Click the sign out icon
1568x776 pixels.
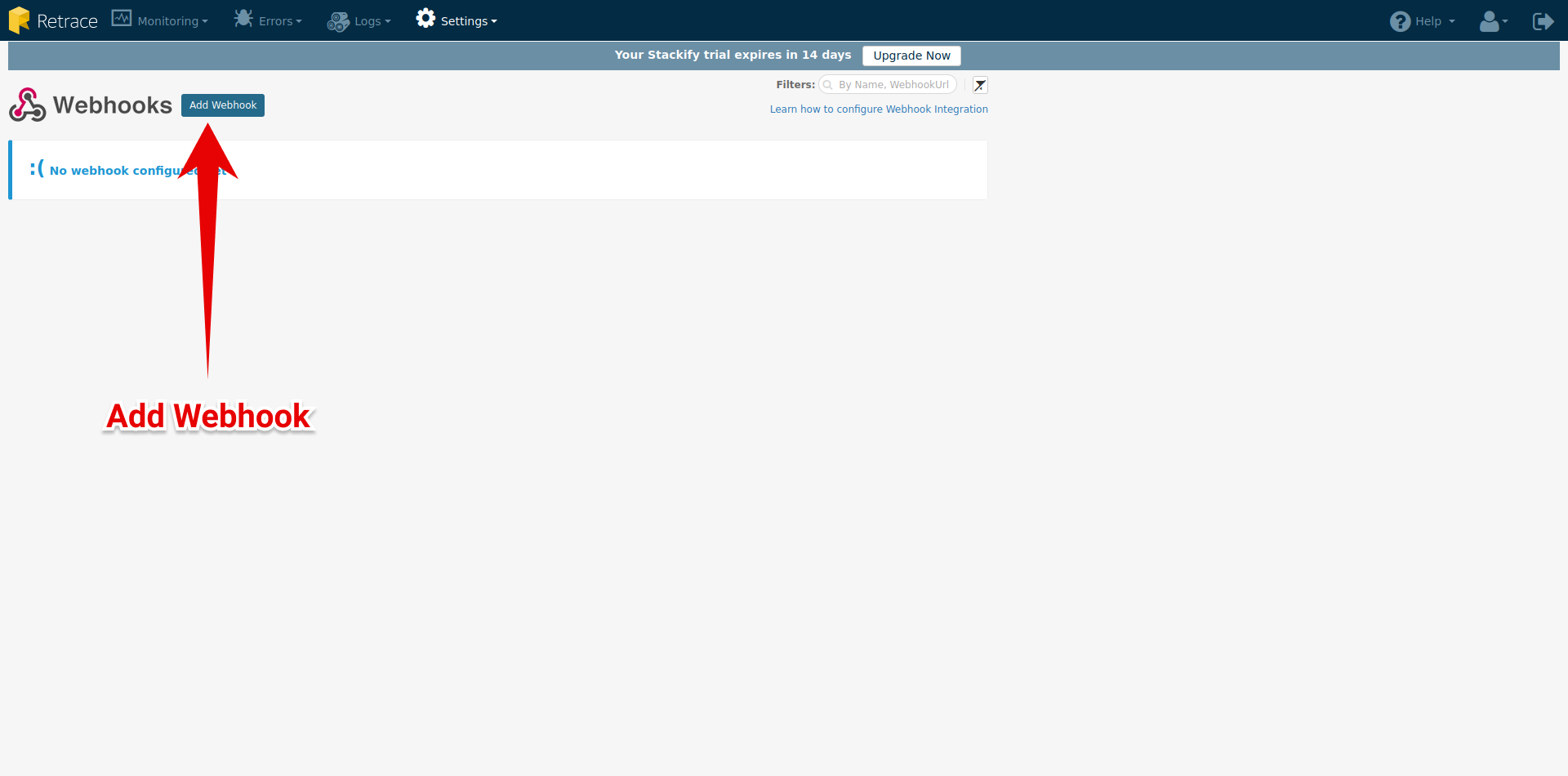point(1543,21)
